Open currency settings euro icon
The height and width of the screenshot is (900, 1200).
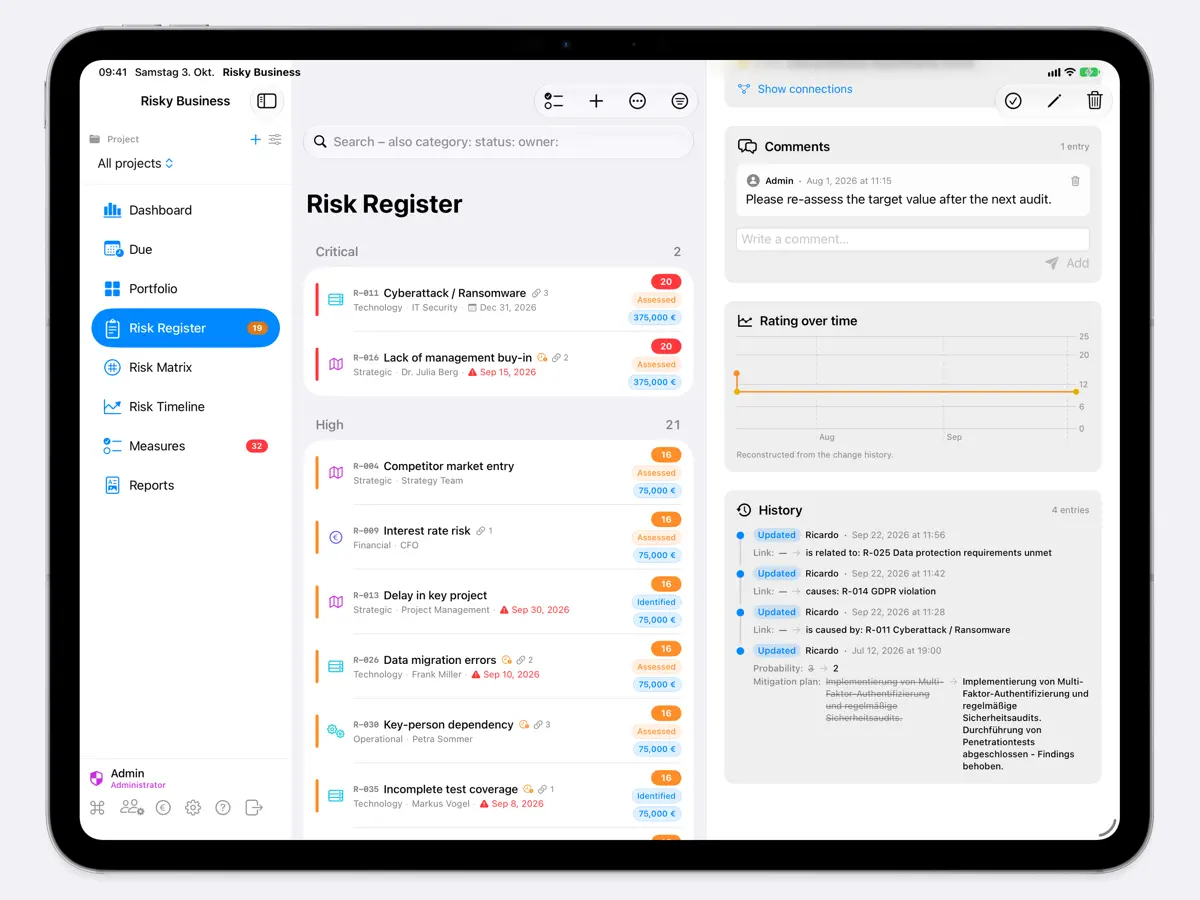163,808
